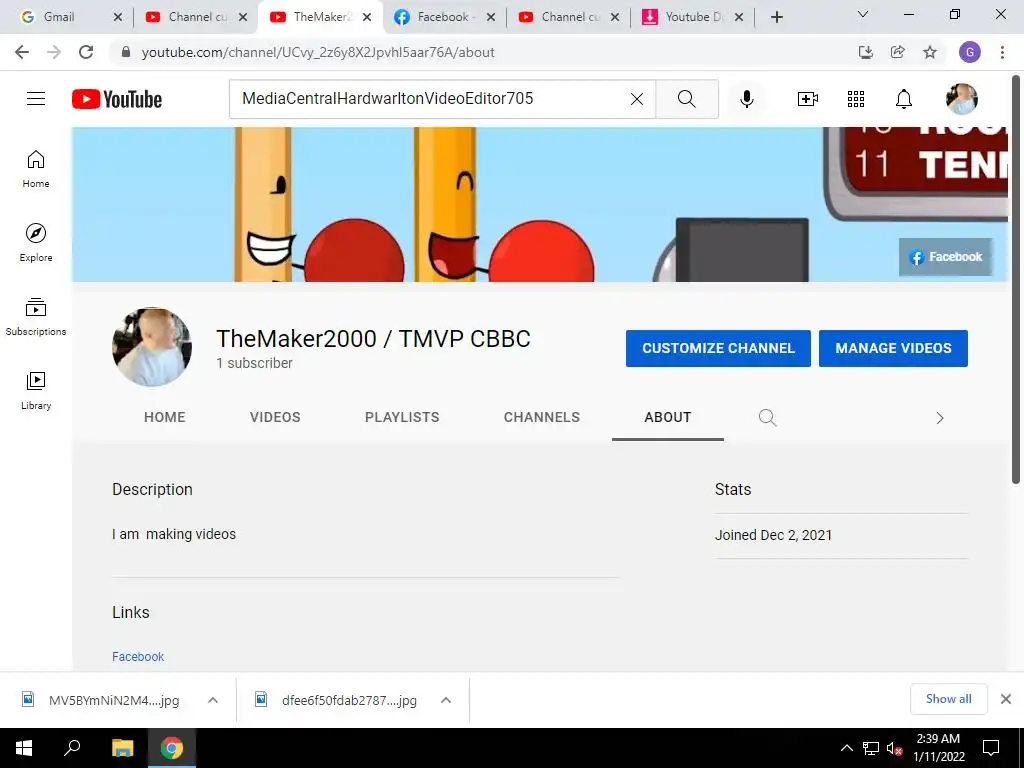Start voice search with microphone
Image resolution: width=1024 pixels, height=768 pixels.
point(747,99)
